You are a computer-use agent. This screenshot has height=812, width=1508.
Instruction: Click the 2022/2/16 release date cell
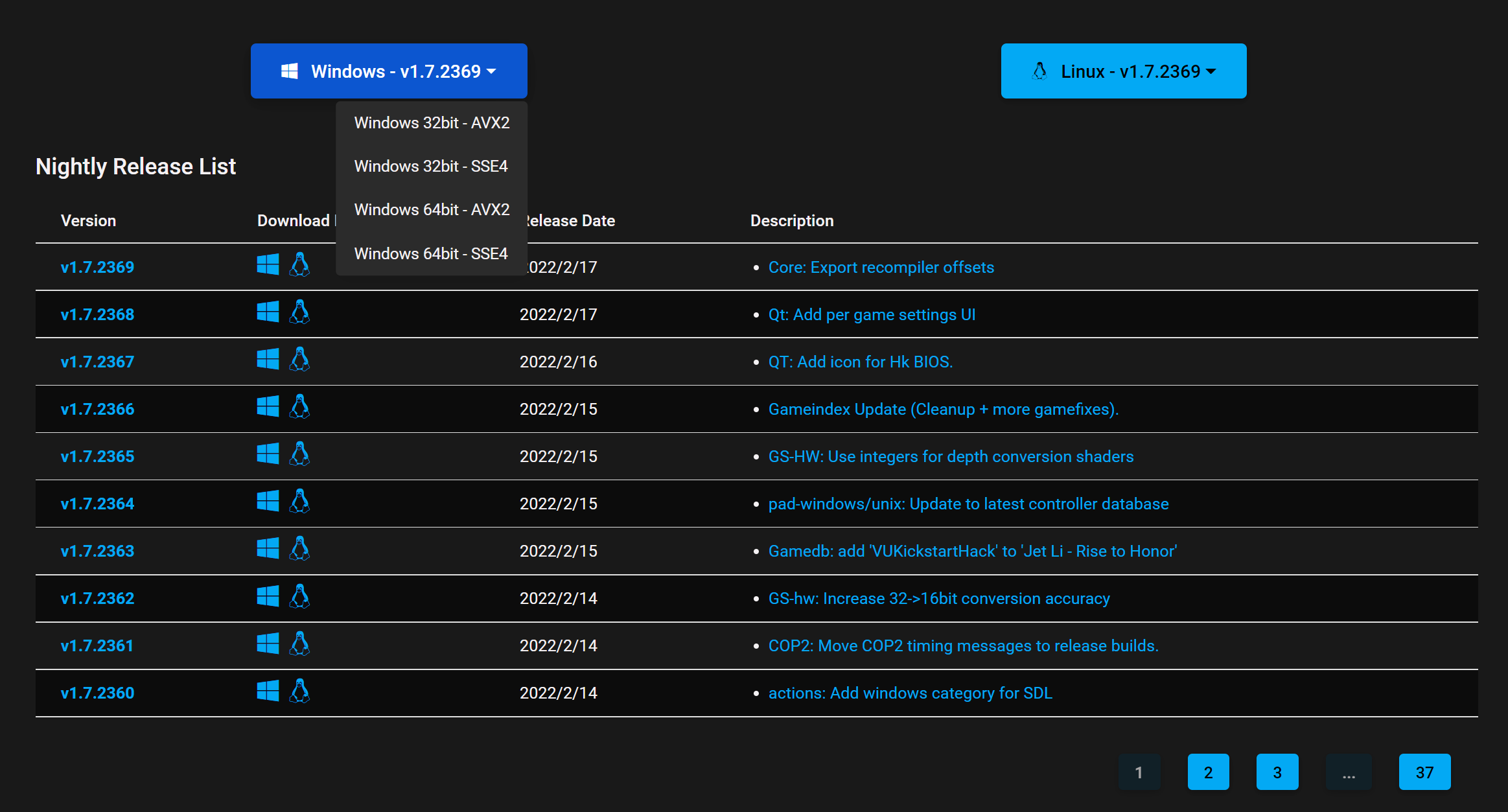point(559,362)
